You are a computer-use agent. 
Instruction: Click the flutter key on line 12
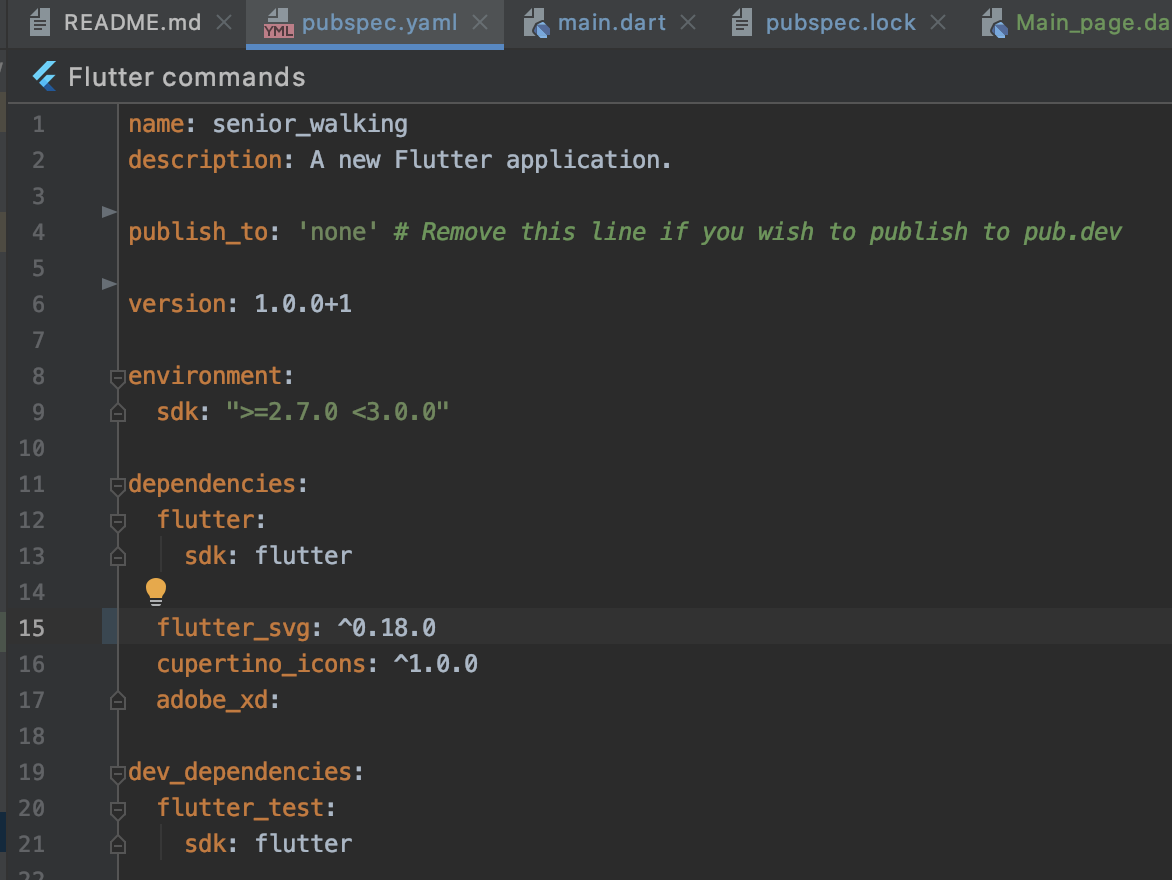206,520
